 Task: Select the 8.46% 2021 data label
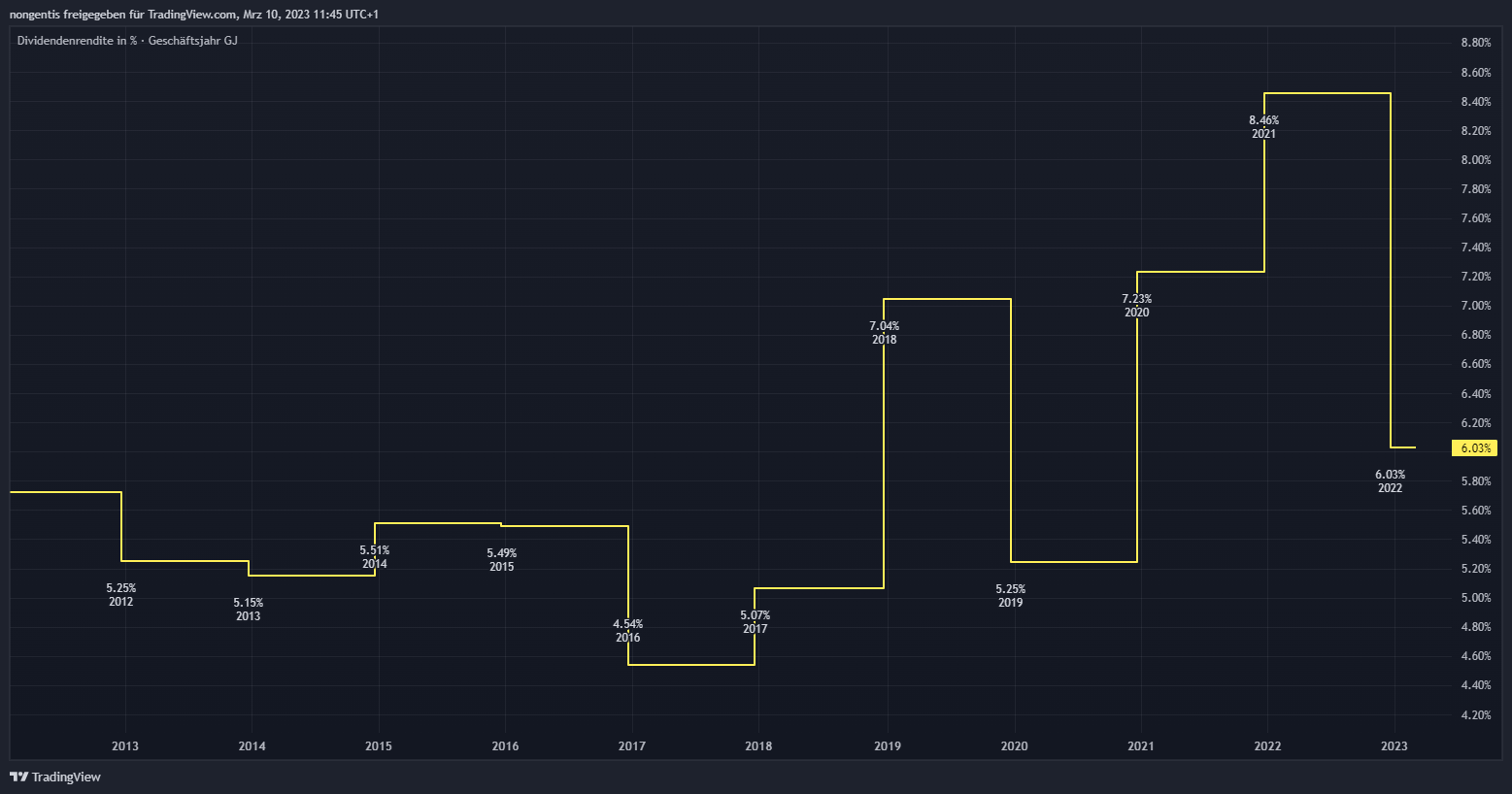[x=1263, y=127]
